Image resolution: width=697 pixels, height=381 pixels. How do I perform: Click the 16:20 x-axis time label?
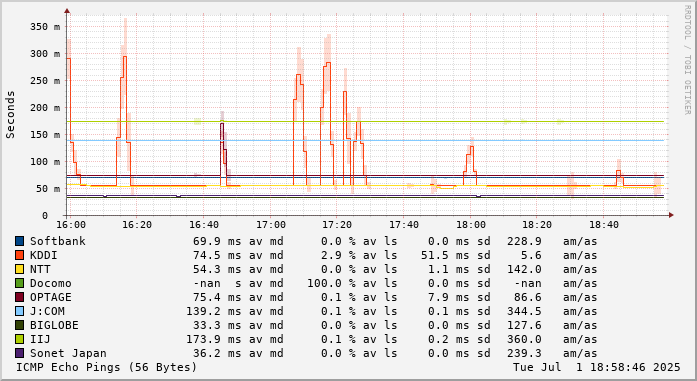click(x=137, y=225)
